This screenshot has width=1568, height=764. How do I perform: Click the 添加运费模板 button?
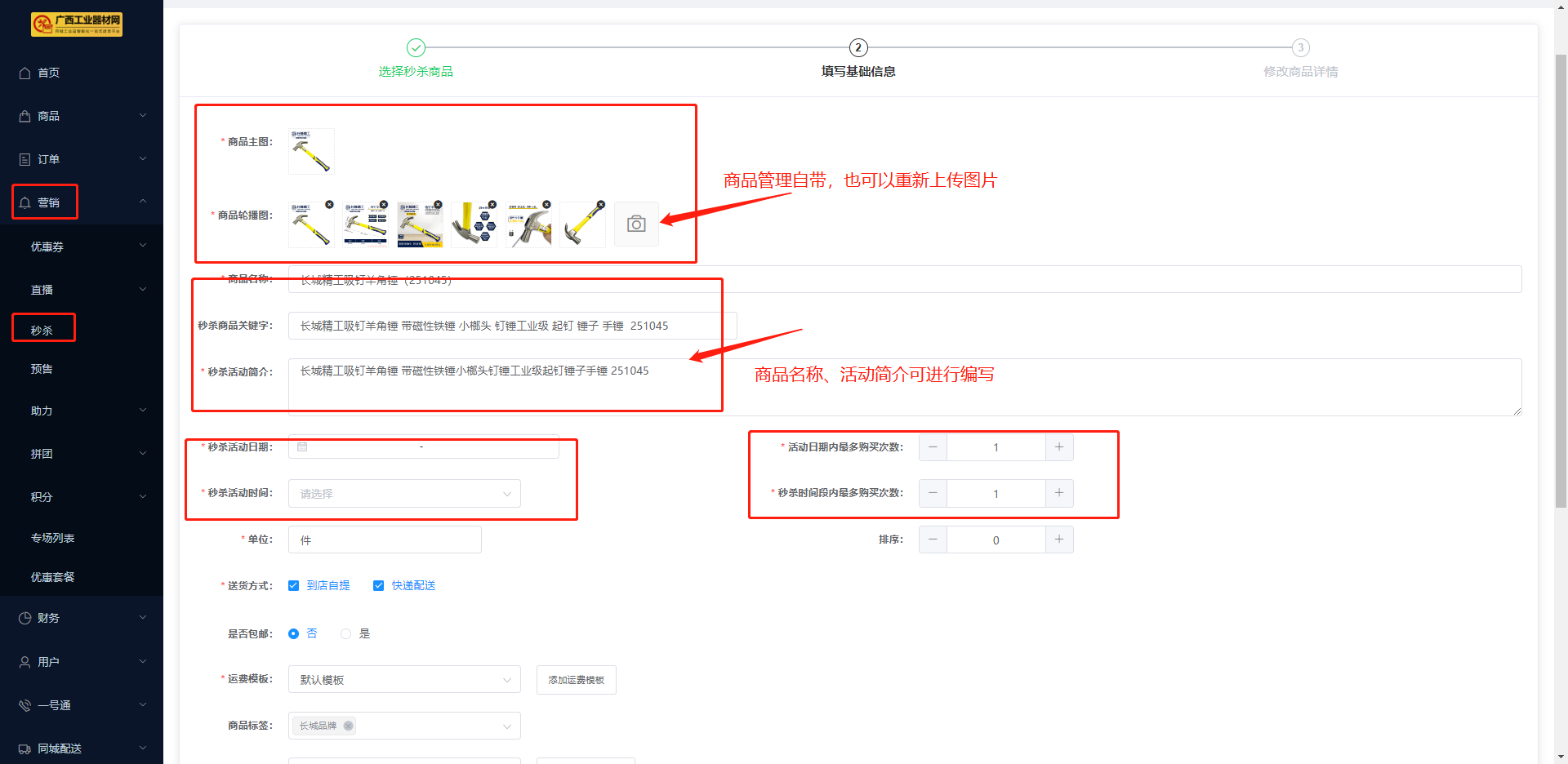tap(576, 680)
